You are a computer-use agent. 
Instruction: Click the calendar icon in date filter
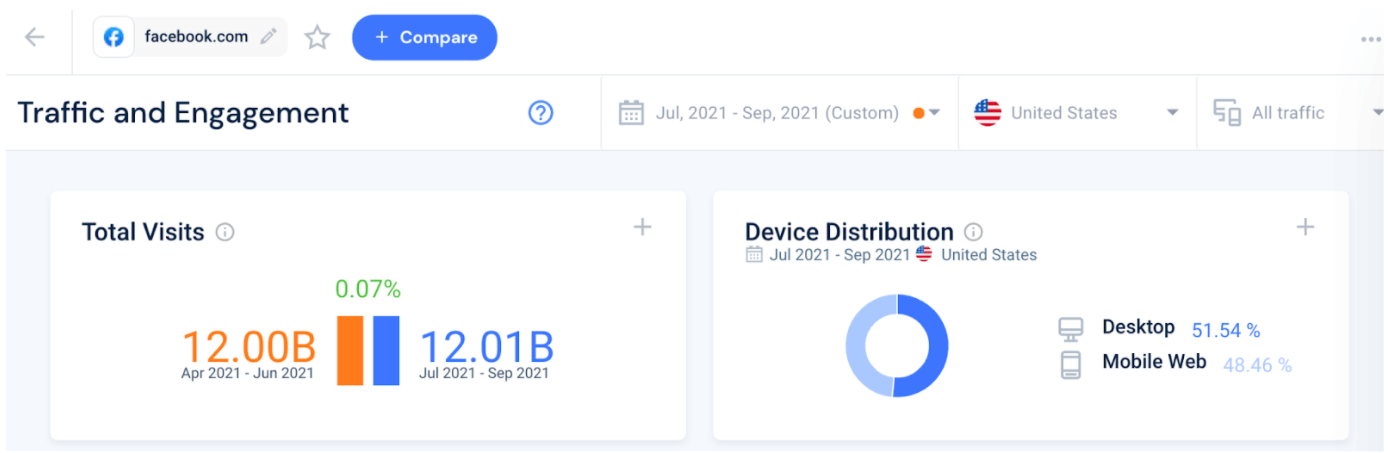pyautogui.click(x=631, y=113)
